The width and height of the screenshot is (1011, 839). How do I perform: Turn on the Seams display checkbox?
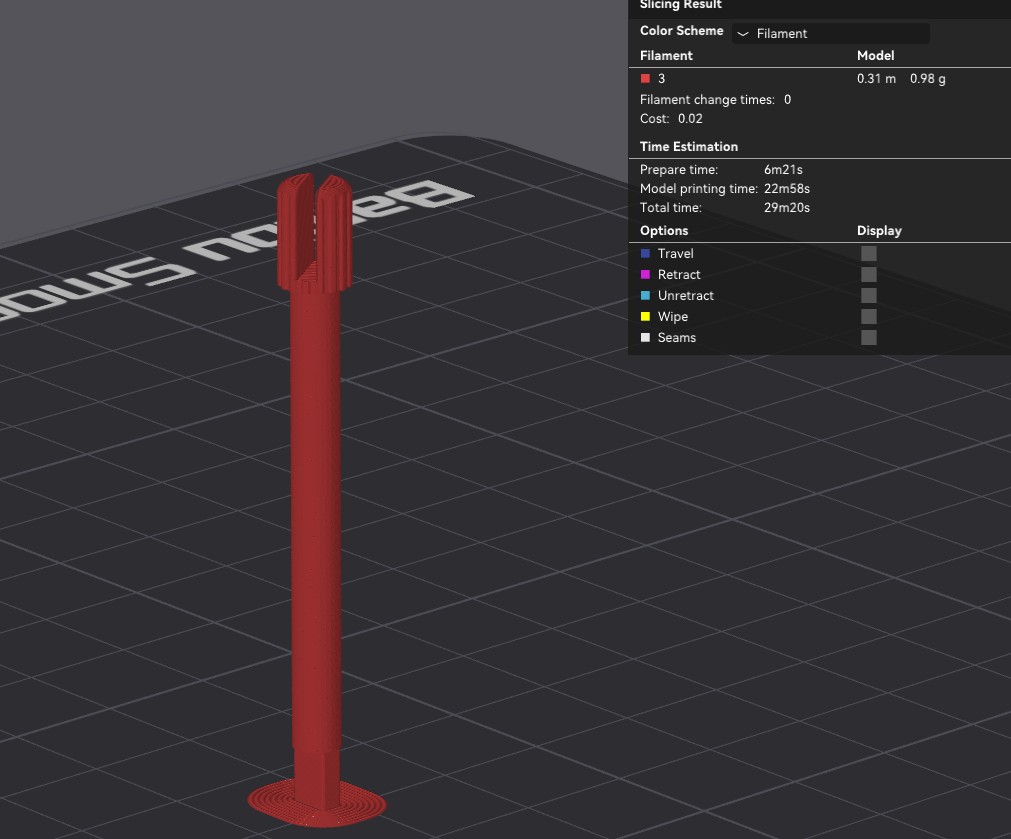coord(868,338)
